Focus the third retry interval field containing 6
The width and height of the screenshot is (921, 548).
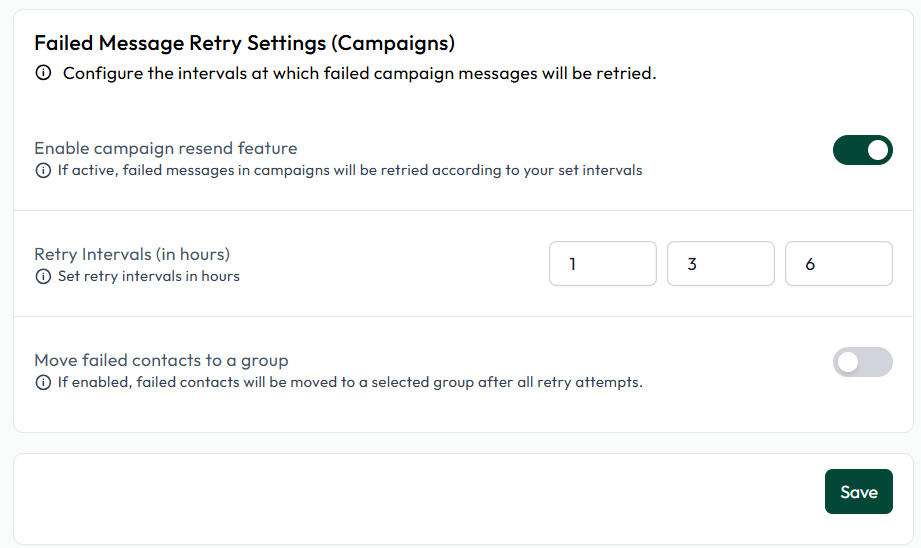839,264
